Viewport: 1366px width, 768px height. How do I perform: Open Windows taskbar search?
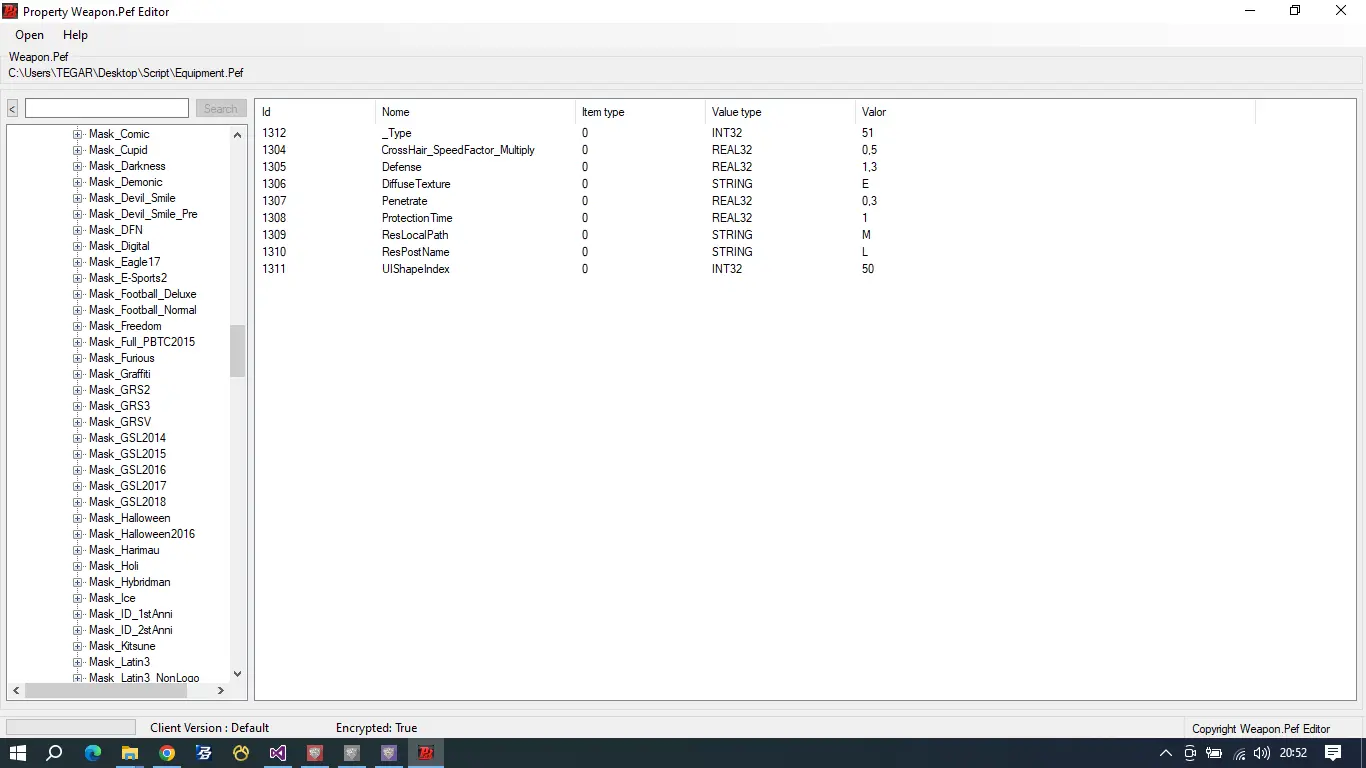(x=55, y=753)
